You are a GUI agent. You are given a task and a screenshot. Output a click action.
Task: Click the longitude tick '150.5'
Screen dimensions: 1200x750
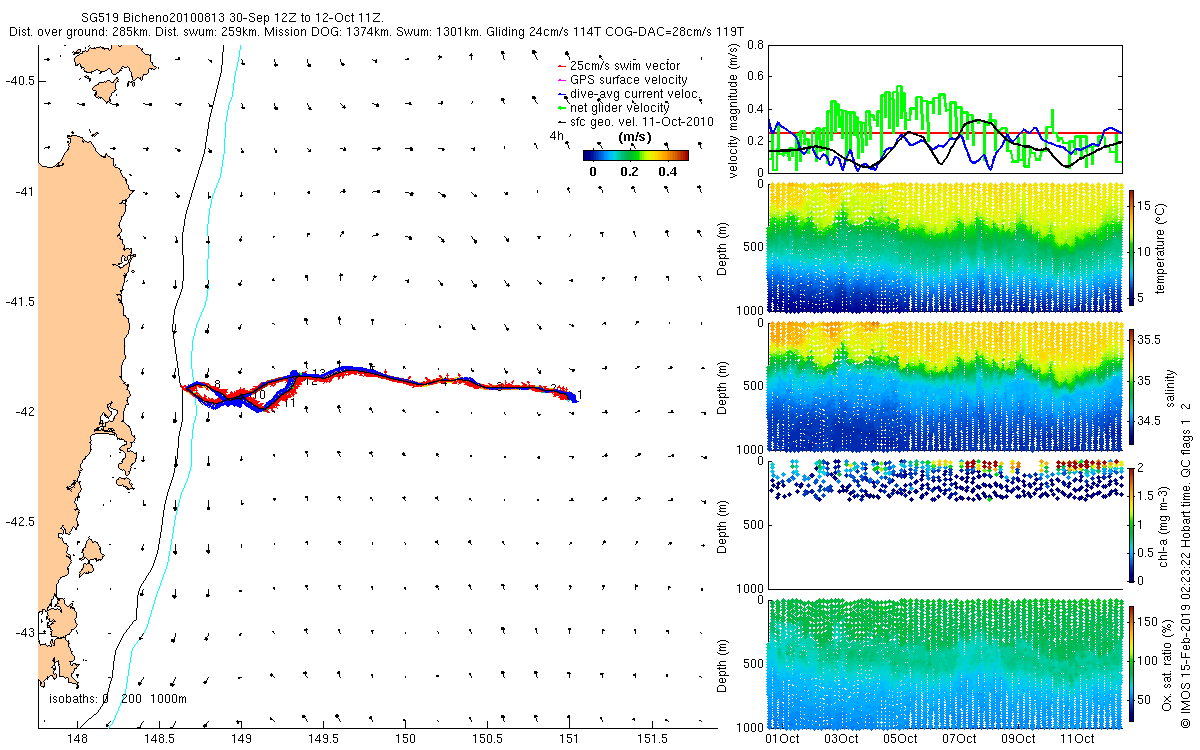(488, 739)
